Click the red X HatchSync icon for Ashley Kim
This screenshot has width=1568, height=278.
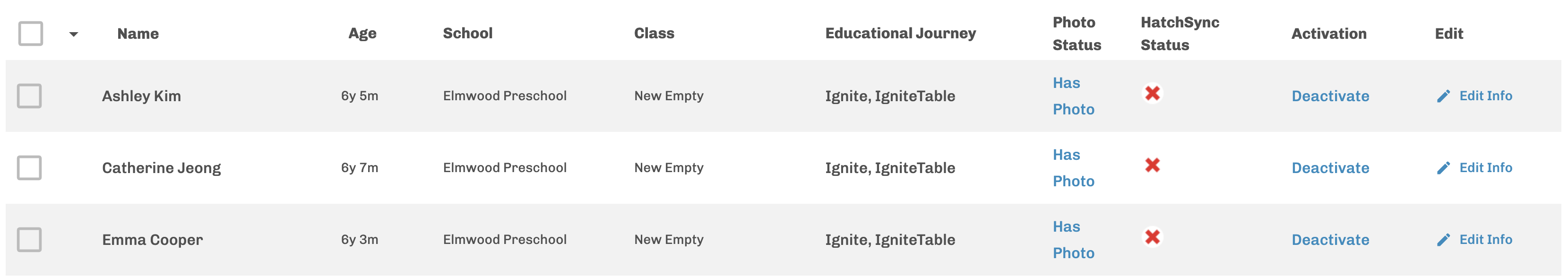coord(1152,93)
